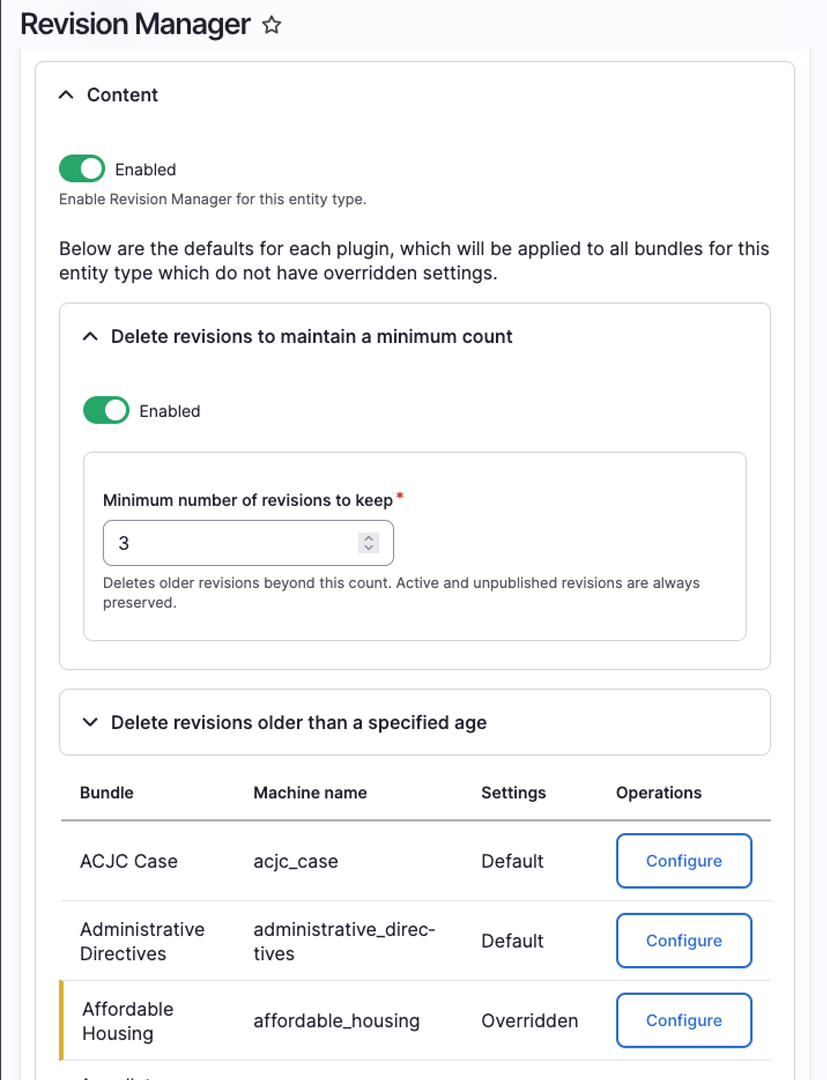Viewport: 827px width, 1080px height.
Task: Click the Minimum number of revisions label
Action: pyautogui.click(x=248, y=500)
